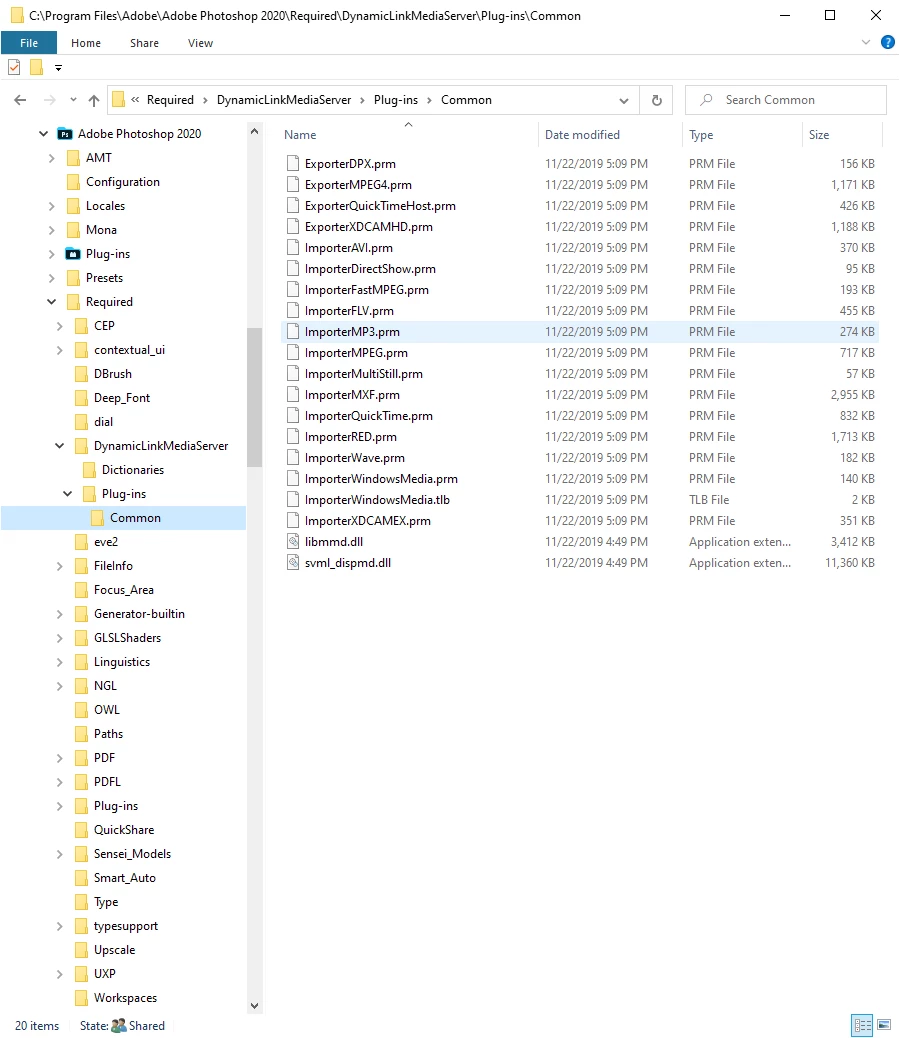Click the Adobe Photoshop 2020 folder icon
Image resolution: width=900 pixels, height=1038 pixels.
(65, 134)
